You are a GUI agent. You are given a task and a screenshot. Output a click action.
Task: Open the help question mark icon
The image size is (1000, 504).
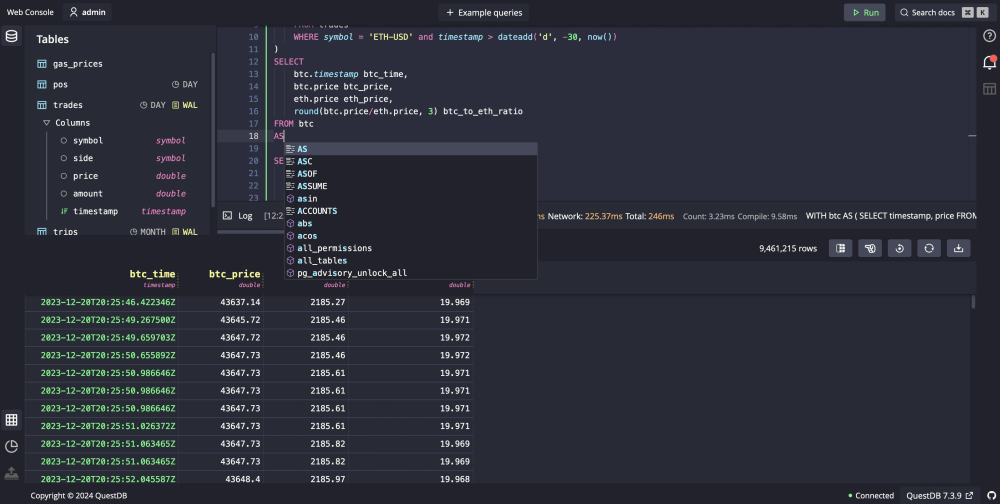989,36
